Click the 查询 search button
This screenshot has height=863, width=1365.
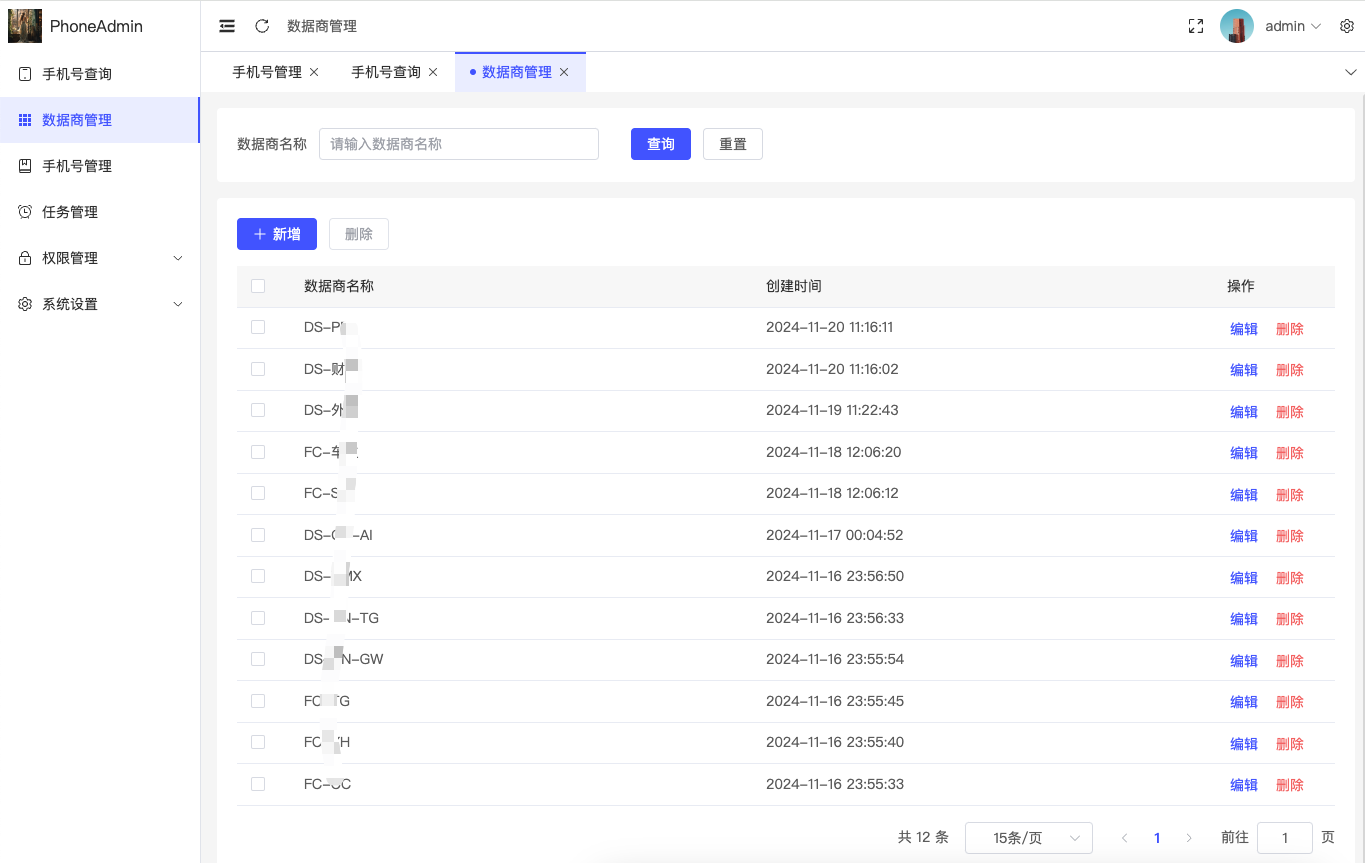(x=661, y=144)
